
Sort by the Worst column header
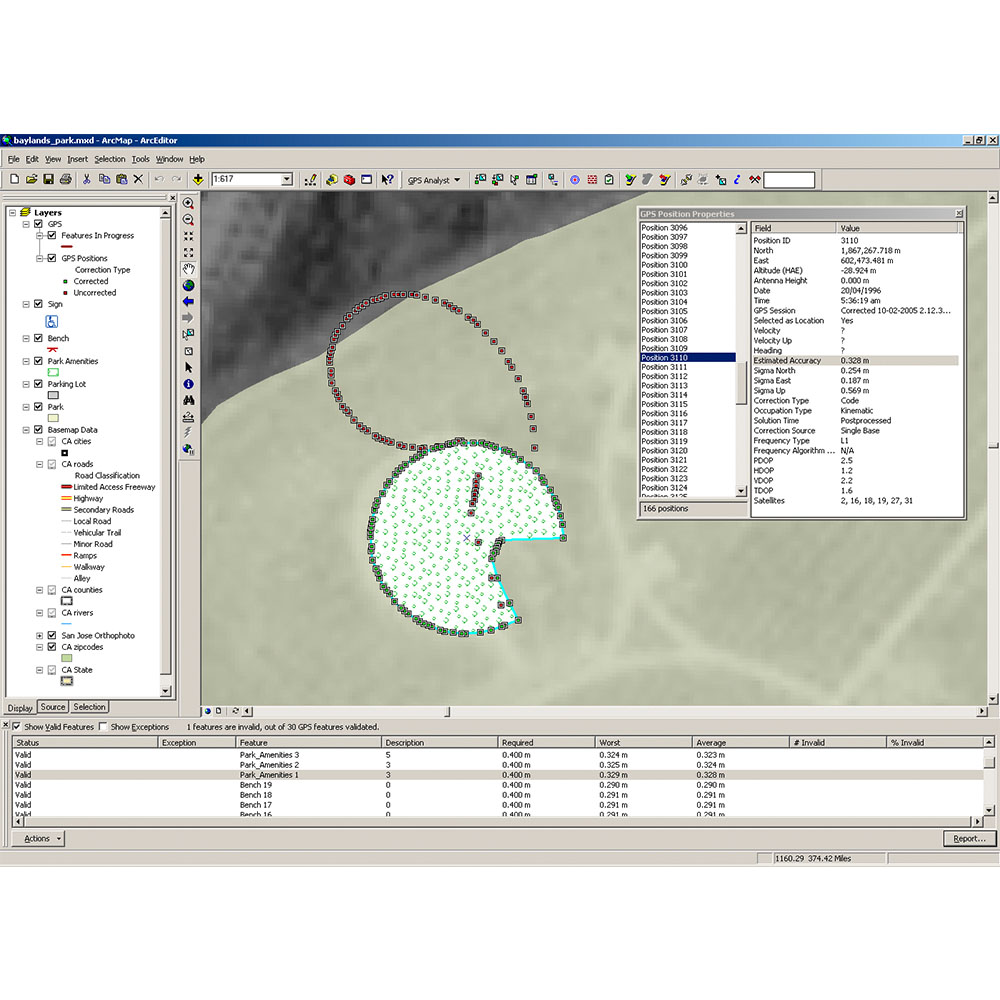point(643,742)
